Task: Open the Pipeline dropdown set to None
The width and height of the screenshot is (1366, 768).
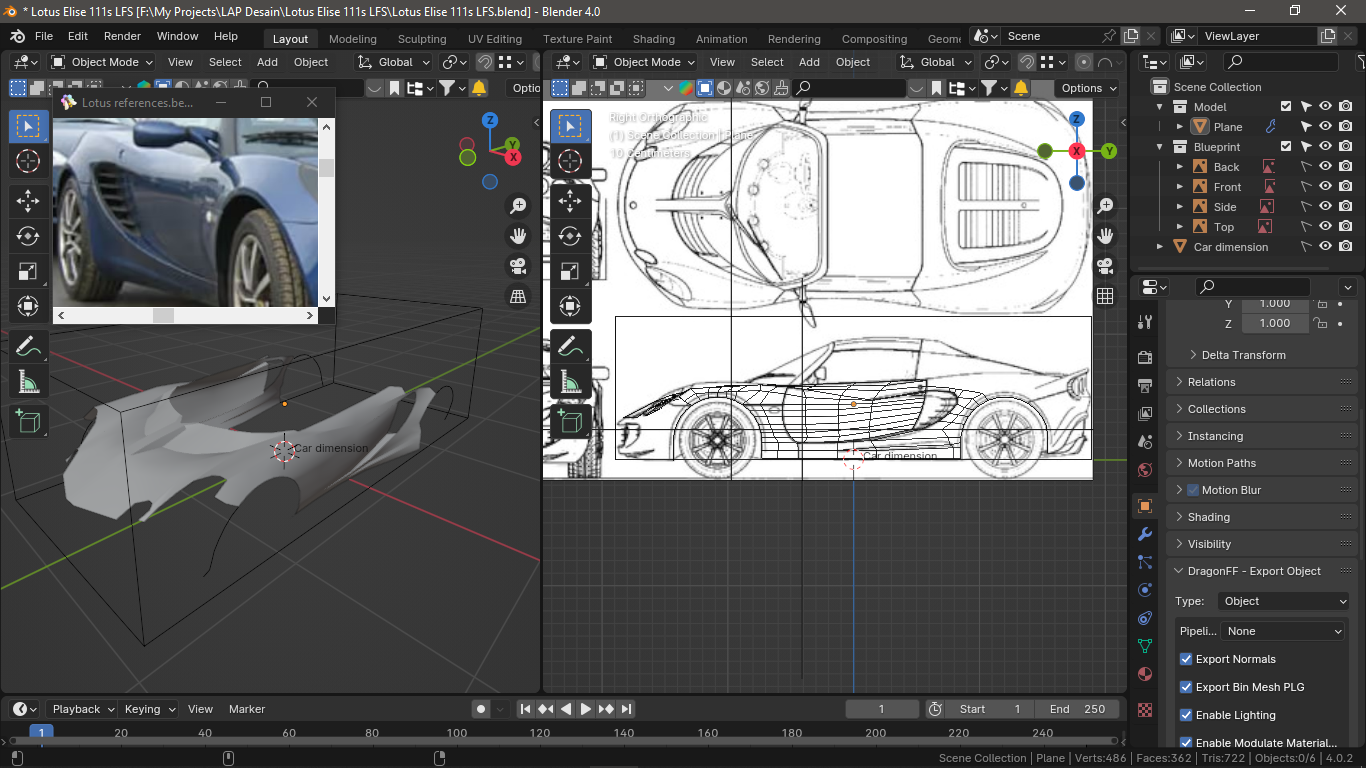Action: point(1284,631)
